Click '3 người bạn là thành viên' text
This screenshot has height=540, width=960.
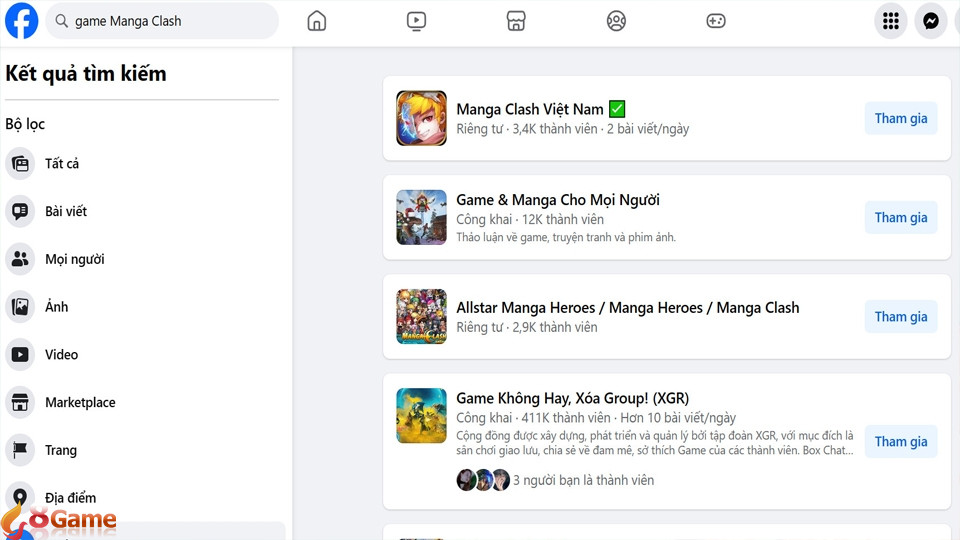(583, 481)
